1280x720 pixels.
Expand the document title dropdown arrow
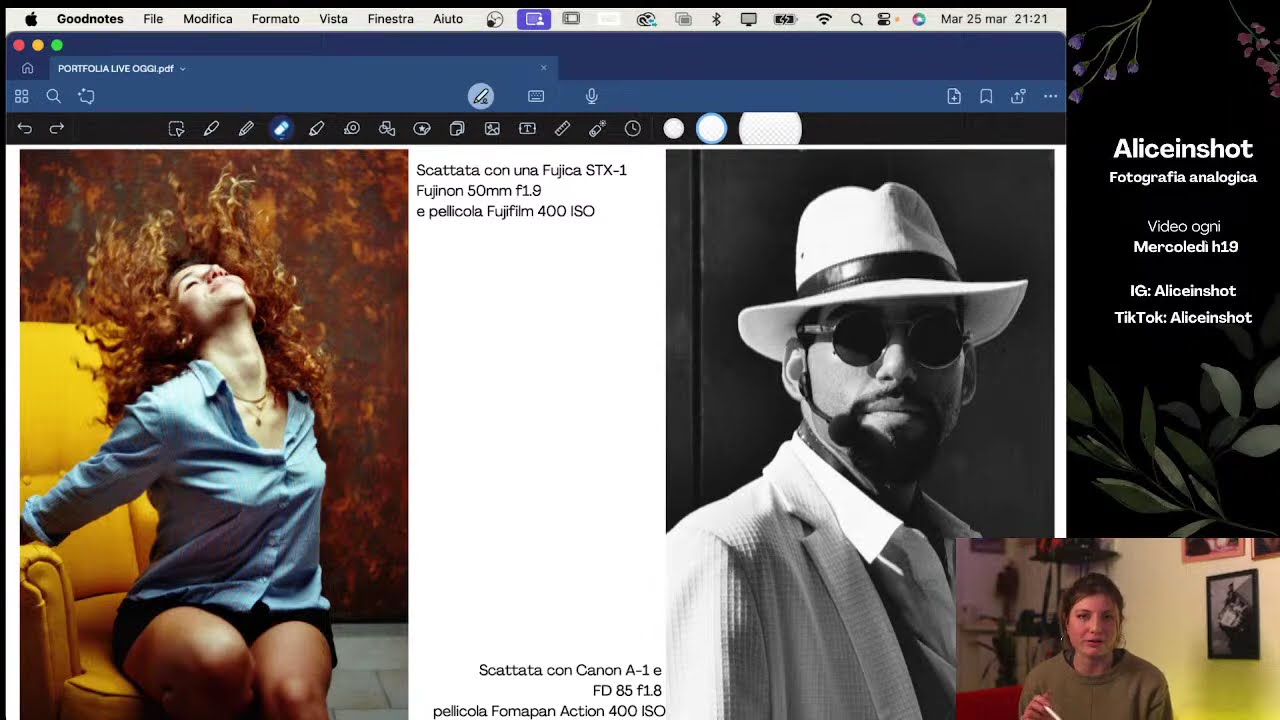(182, 69)
